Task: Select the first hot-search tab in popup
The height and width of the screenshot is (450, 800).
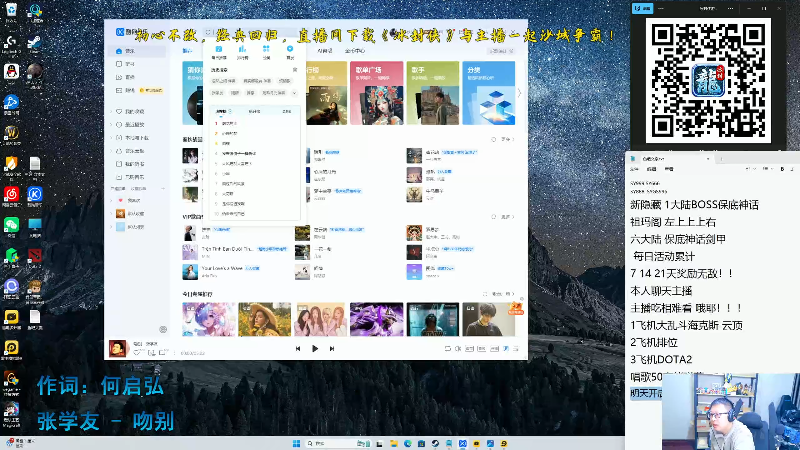Action: [x=222, y=111]
